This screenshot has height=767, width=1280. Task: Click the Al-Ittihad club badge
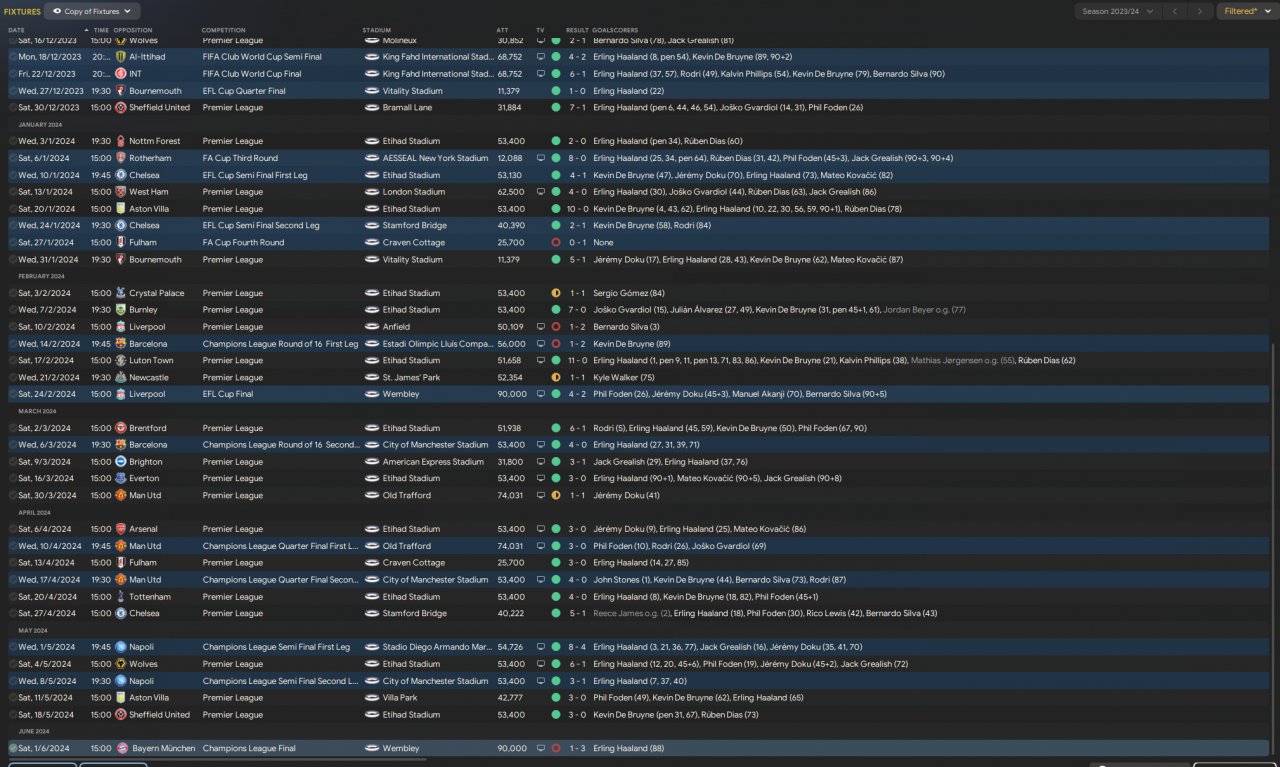tap(120, 57)
